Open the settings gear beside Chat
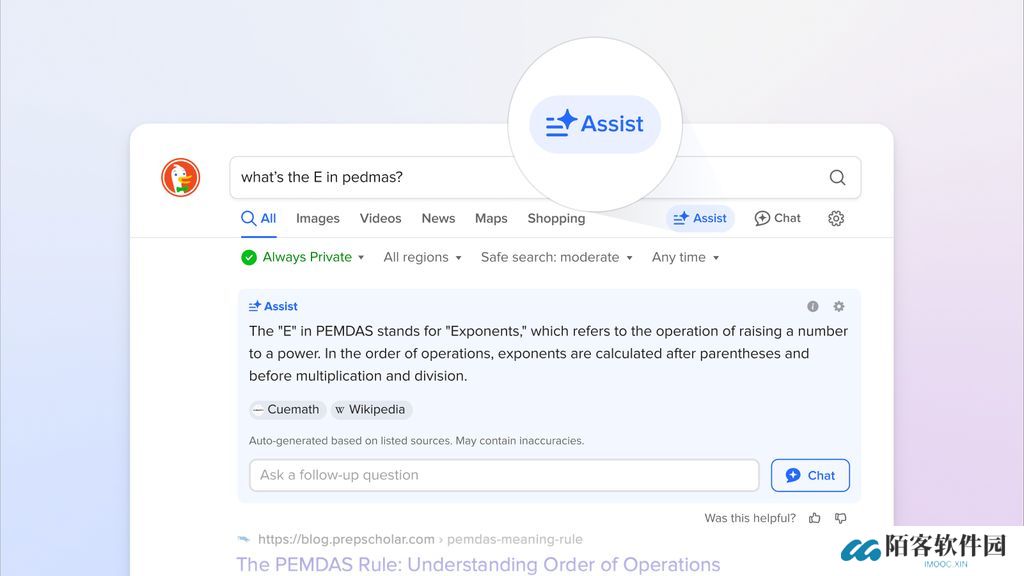The height and width of the screenshot is (576, 1024). [x=836, y=218]
